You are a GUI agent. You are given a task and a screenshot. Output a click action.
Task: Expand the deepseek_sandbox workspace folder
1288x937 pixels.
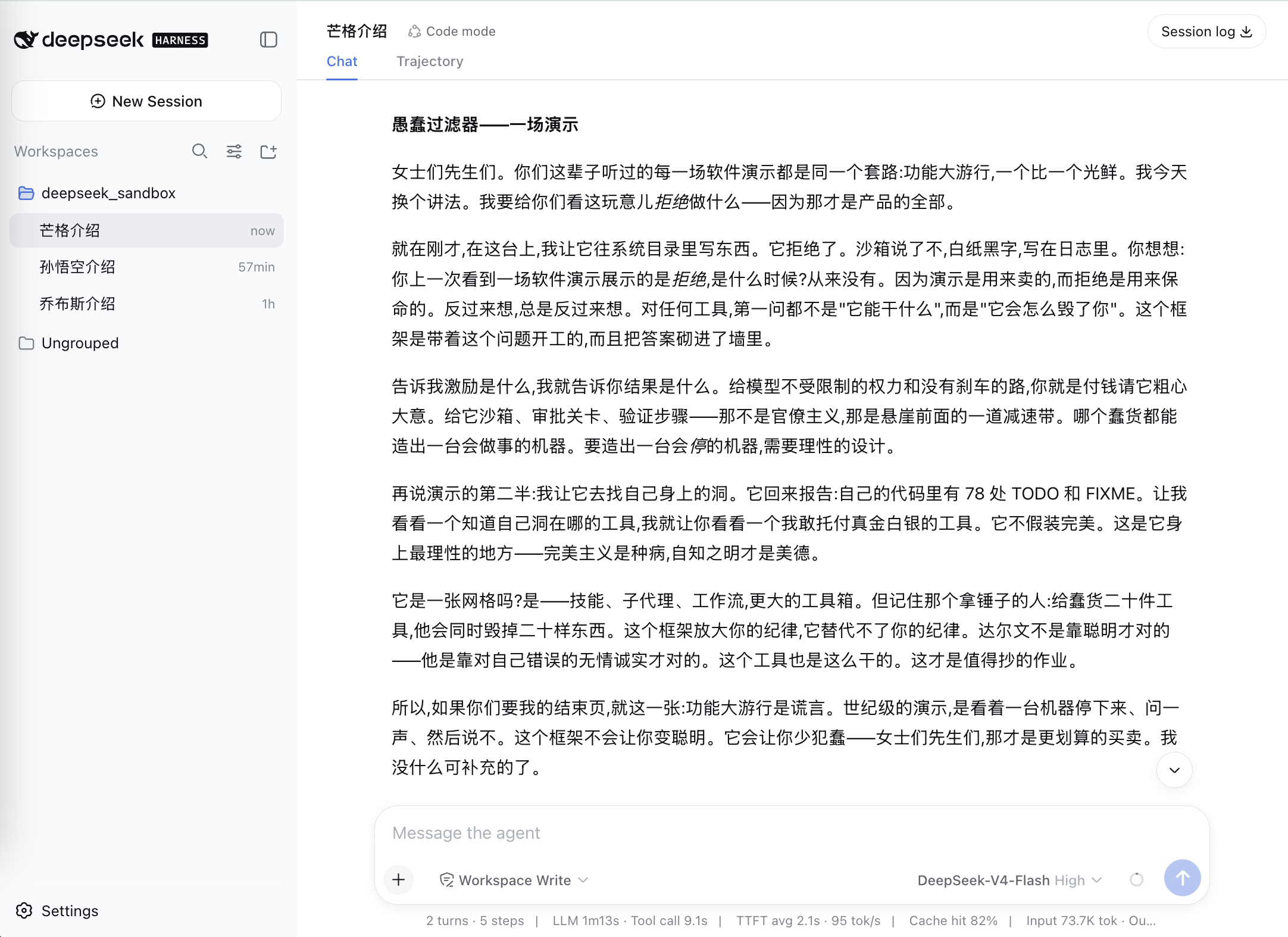[x=96, y=193]
